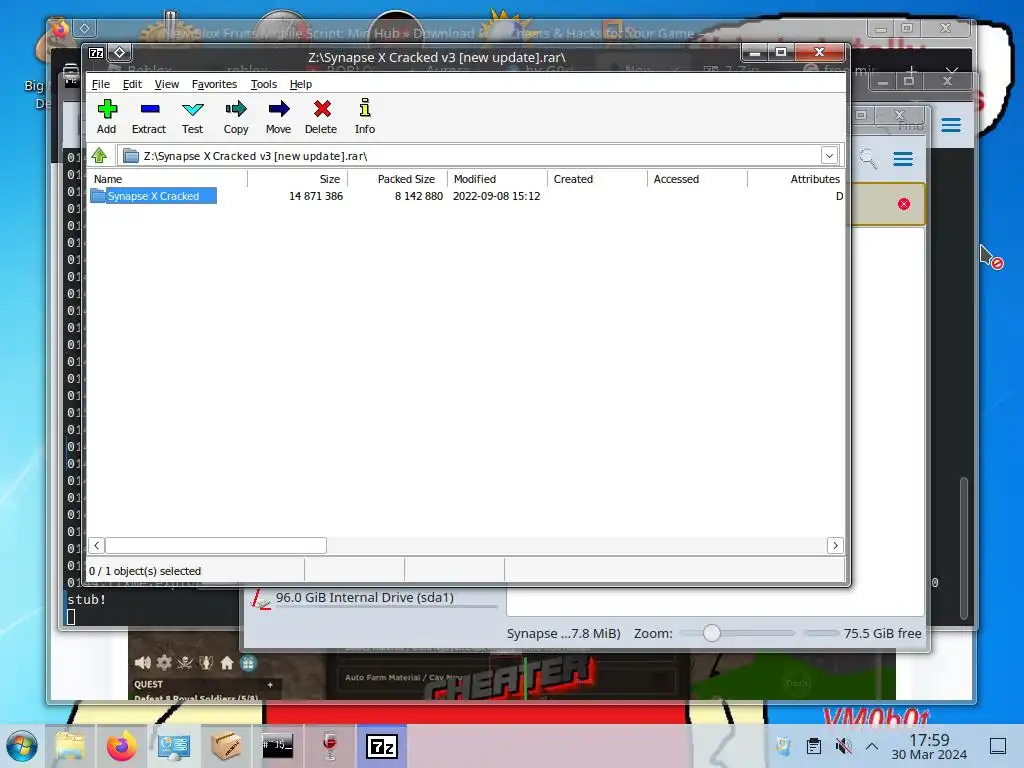Expand the hidden tray icons arrow

click(x=872, y=746)
